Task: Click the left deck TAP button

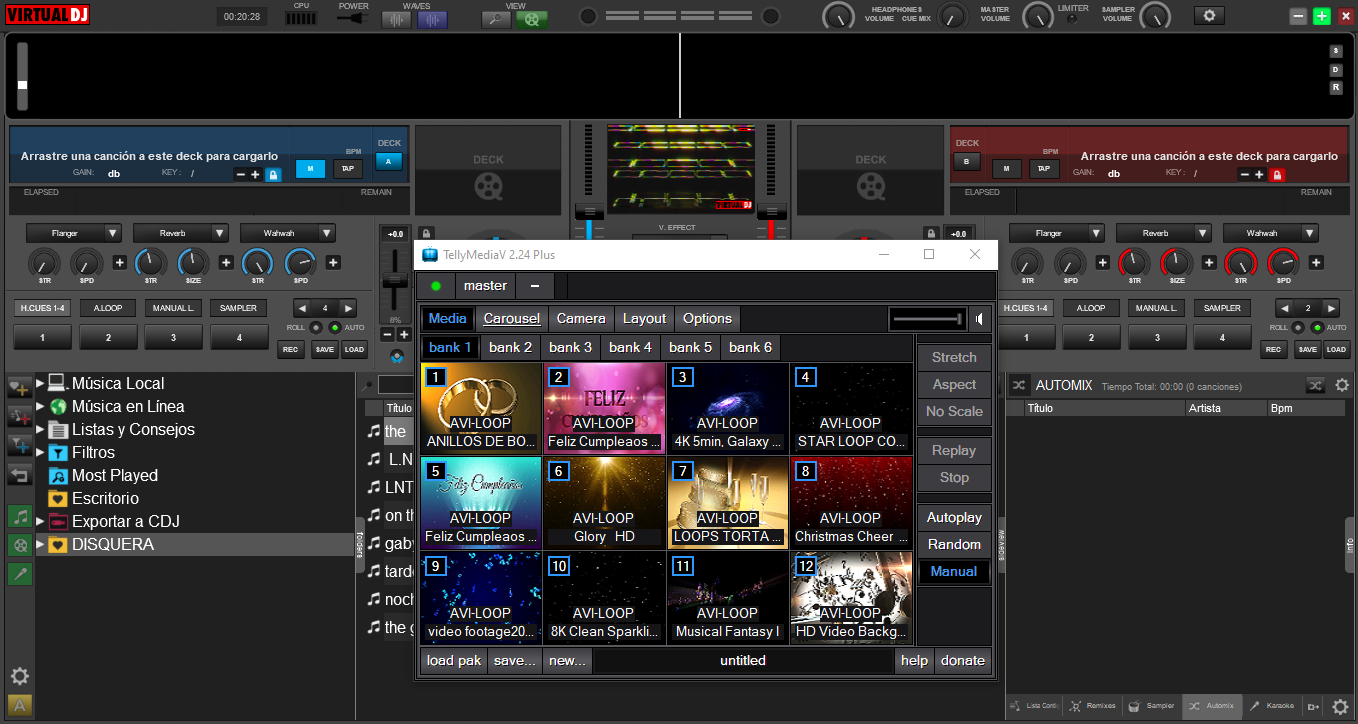Action: (x=347, y=168)
